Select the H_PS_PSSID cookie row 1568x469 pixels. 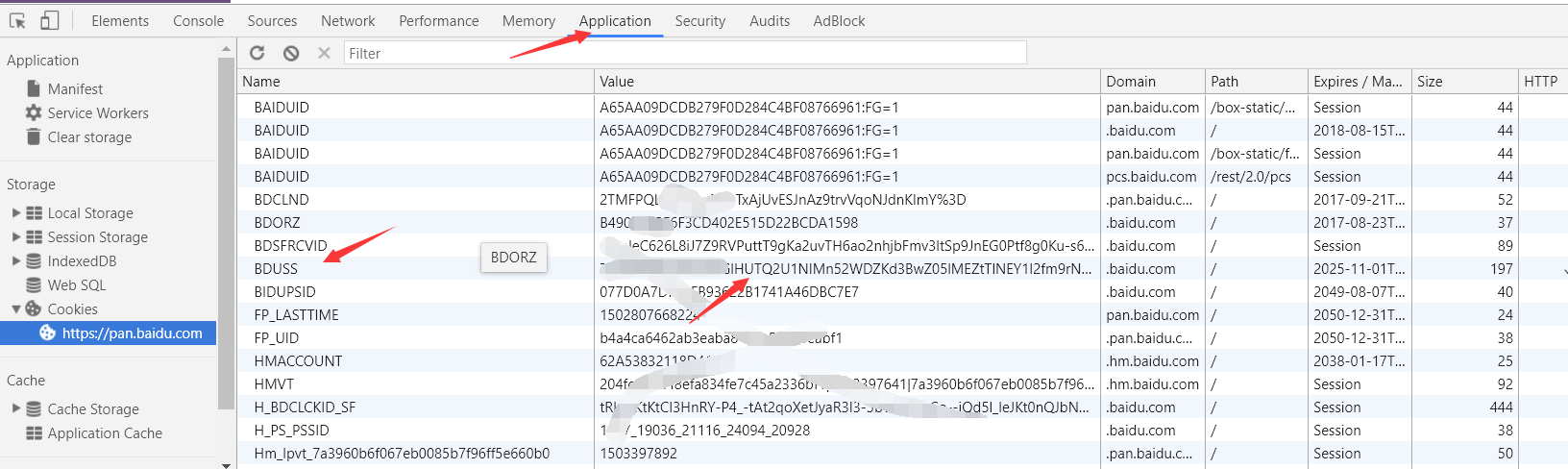902,431
